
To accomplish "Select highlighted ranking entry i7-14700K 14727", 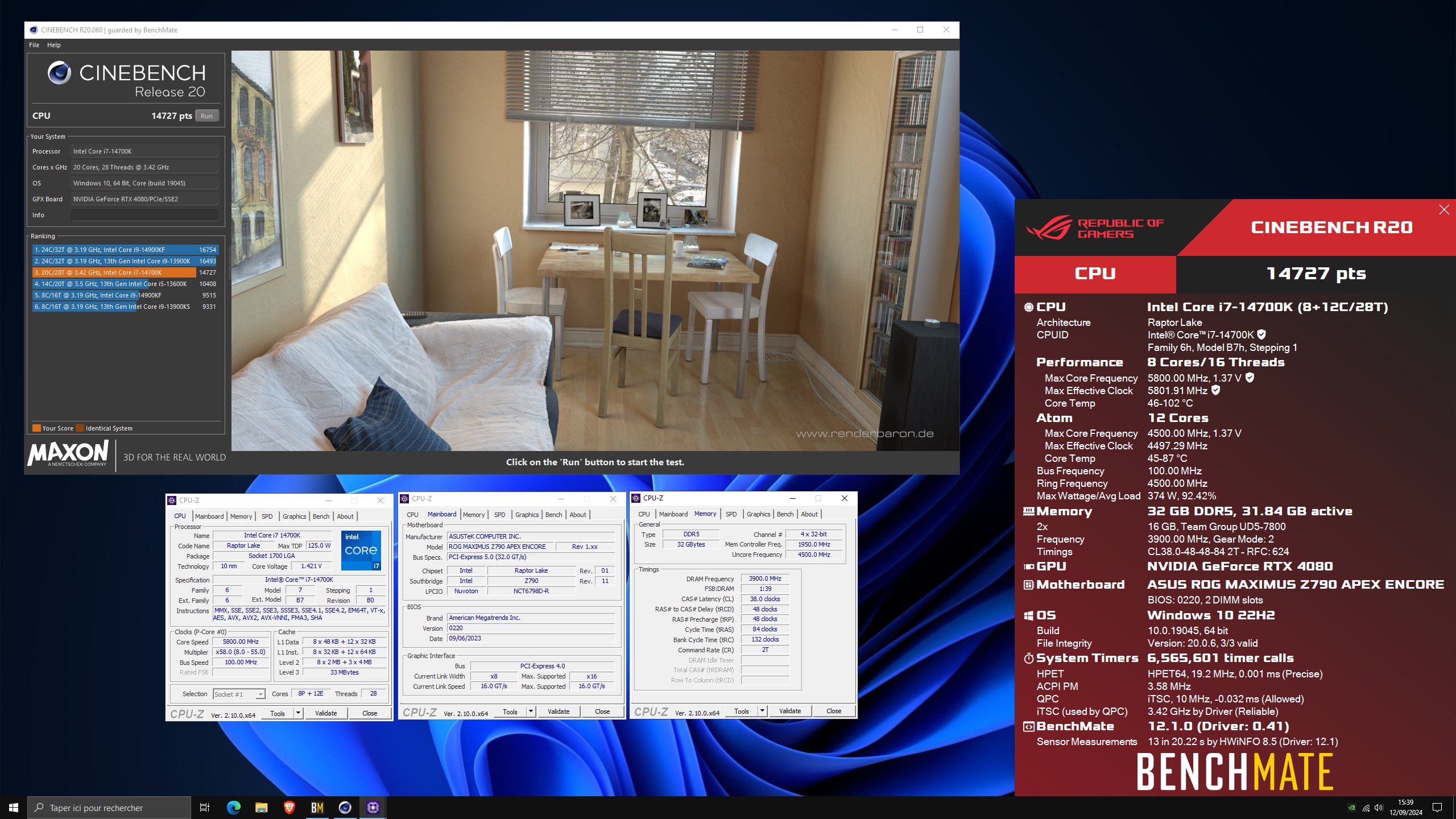I will pyautogui.click(x=125, y=272).
